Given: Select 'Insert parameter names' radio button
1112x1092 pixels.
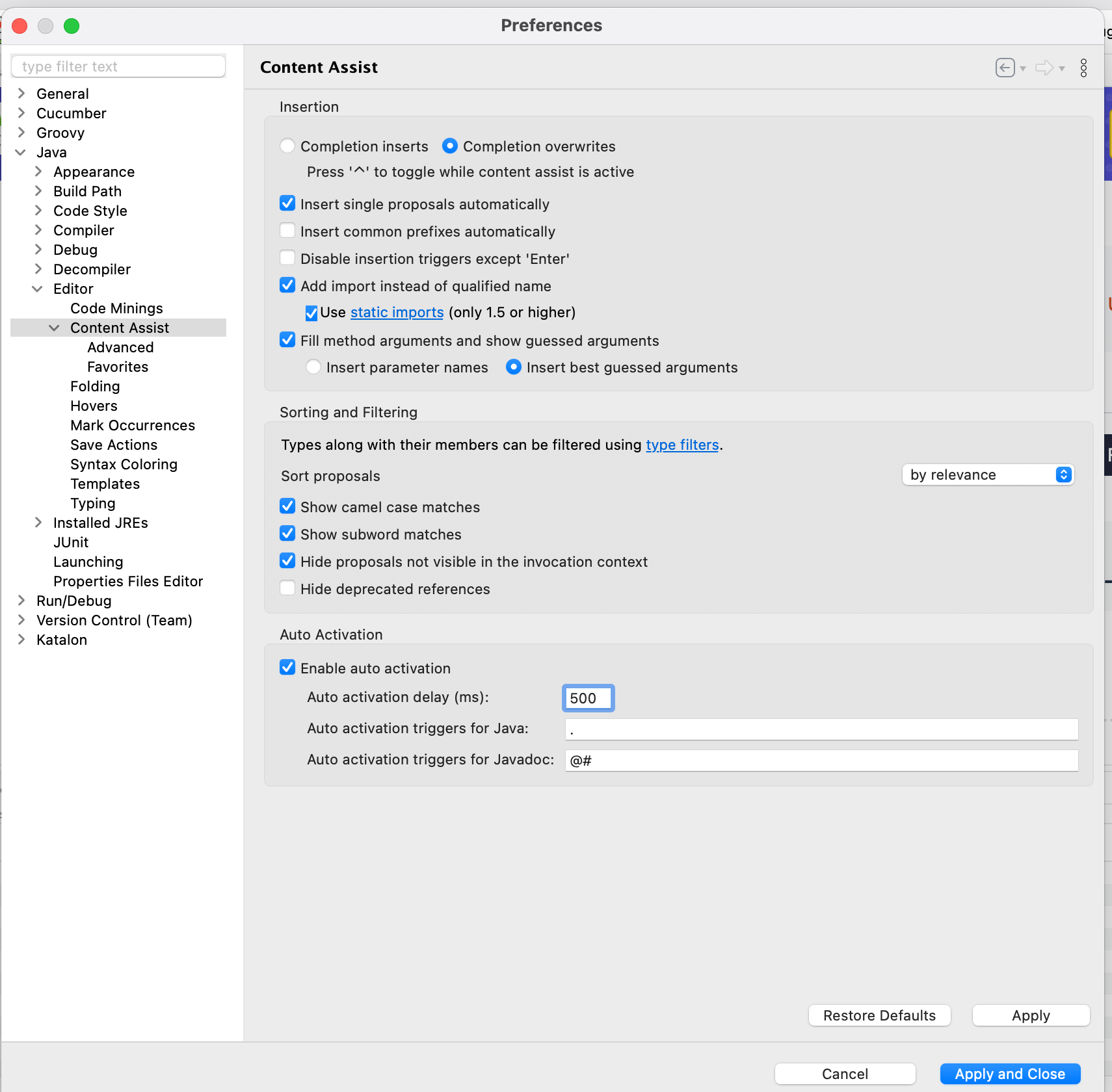Looking at the screenshot, I should point(313,367).
